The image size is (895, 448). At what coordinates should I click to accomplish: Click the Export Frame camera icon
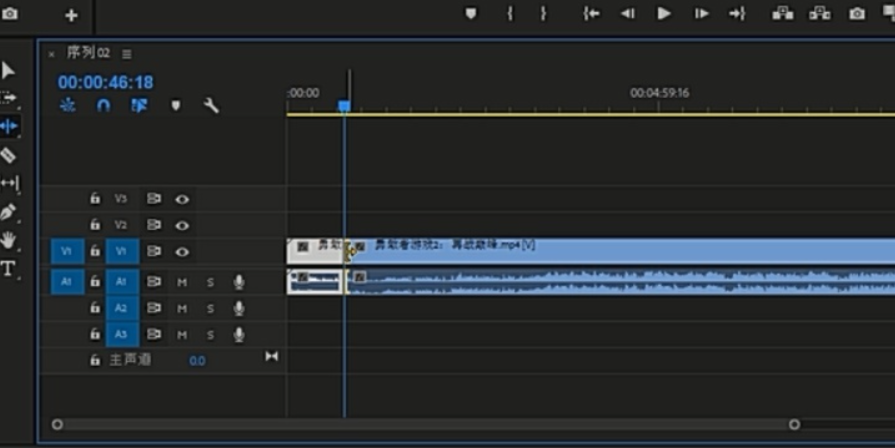[857, 14]
